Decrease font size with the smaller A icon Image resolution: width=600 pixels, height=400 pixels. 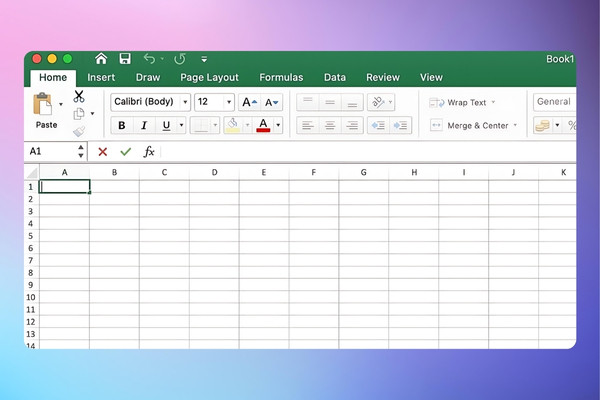(x=272, y=102)
